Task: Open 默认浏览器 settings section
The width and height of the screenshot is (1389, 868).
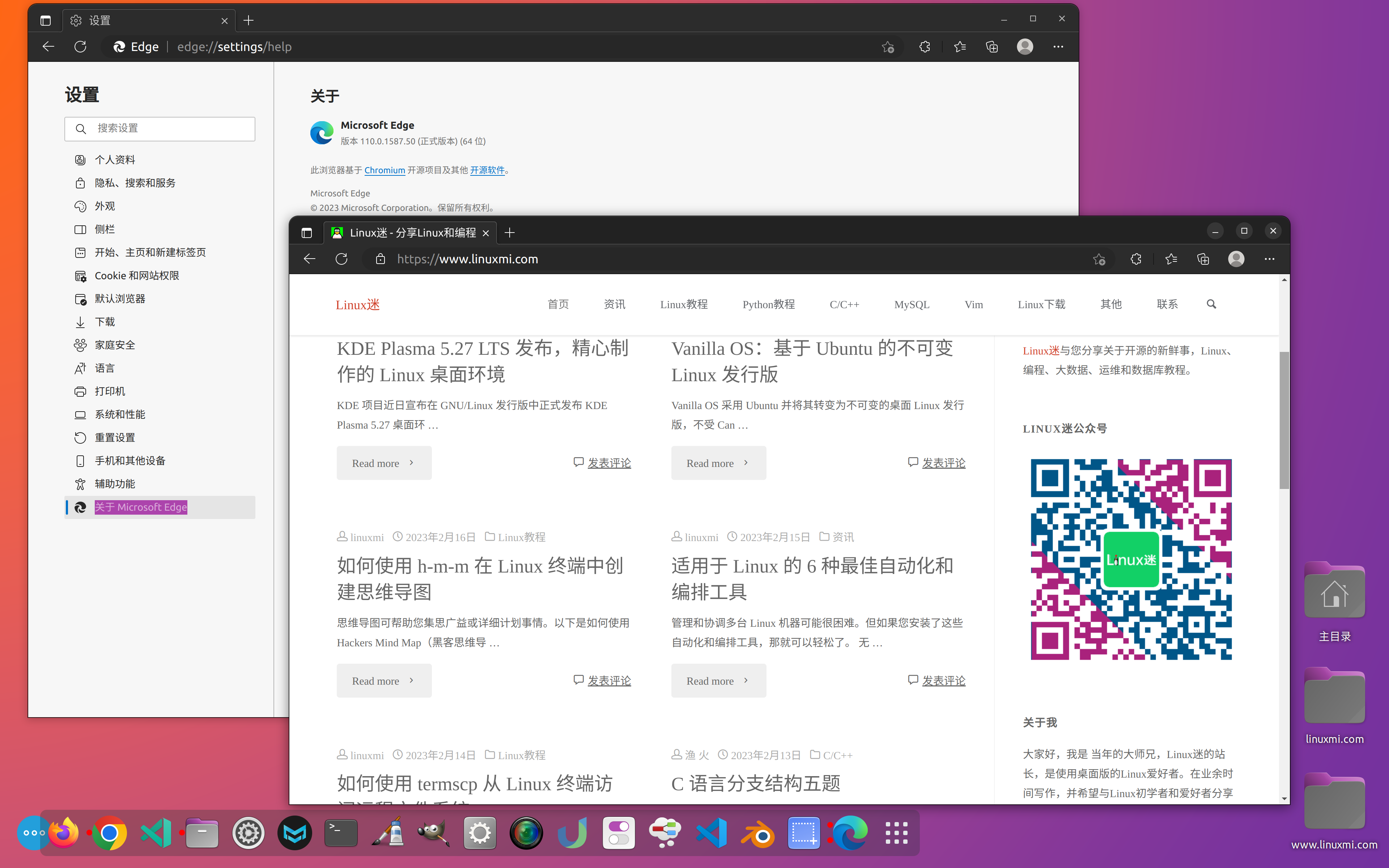Action: coord(160,298)
